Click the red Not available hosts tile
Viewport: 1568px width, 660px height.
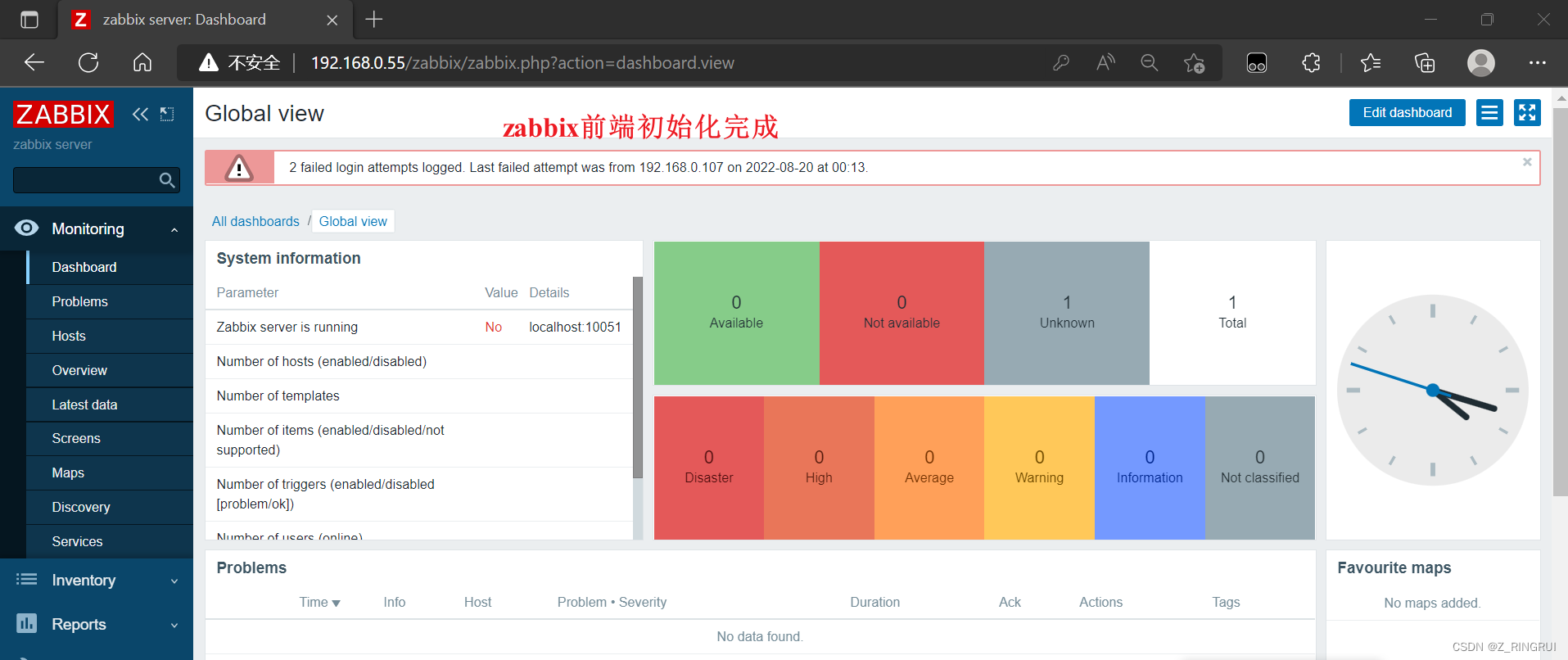pyautogui.click(x=901, y=312)
